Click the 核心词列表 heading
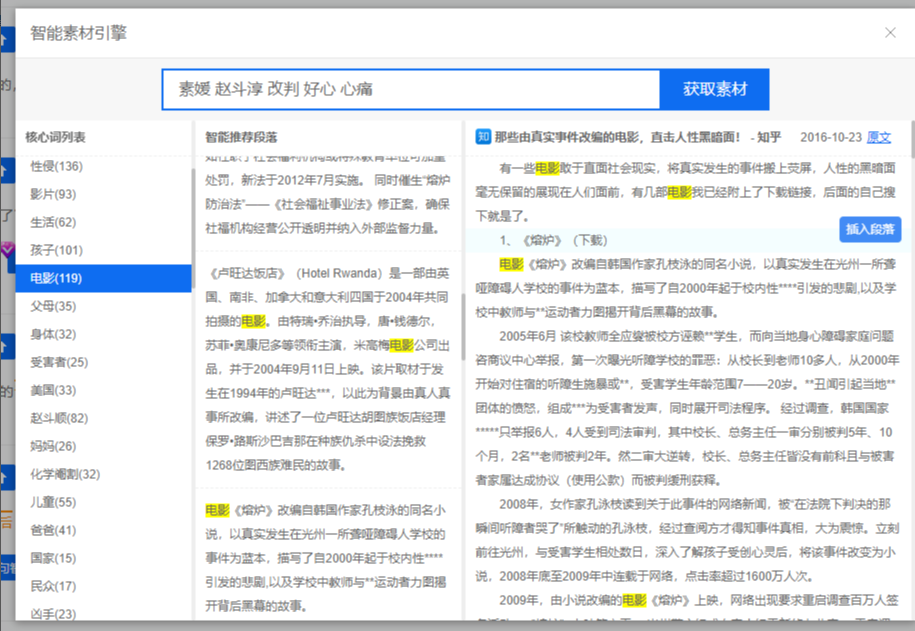915x631 pixels. click(x=55, y=137)
